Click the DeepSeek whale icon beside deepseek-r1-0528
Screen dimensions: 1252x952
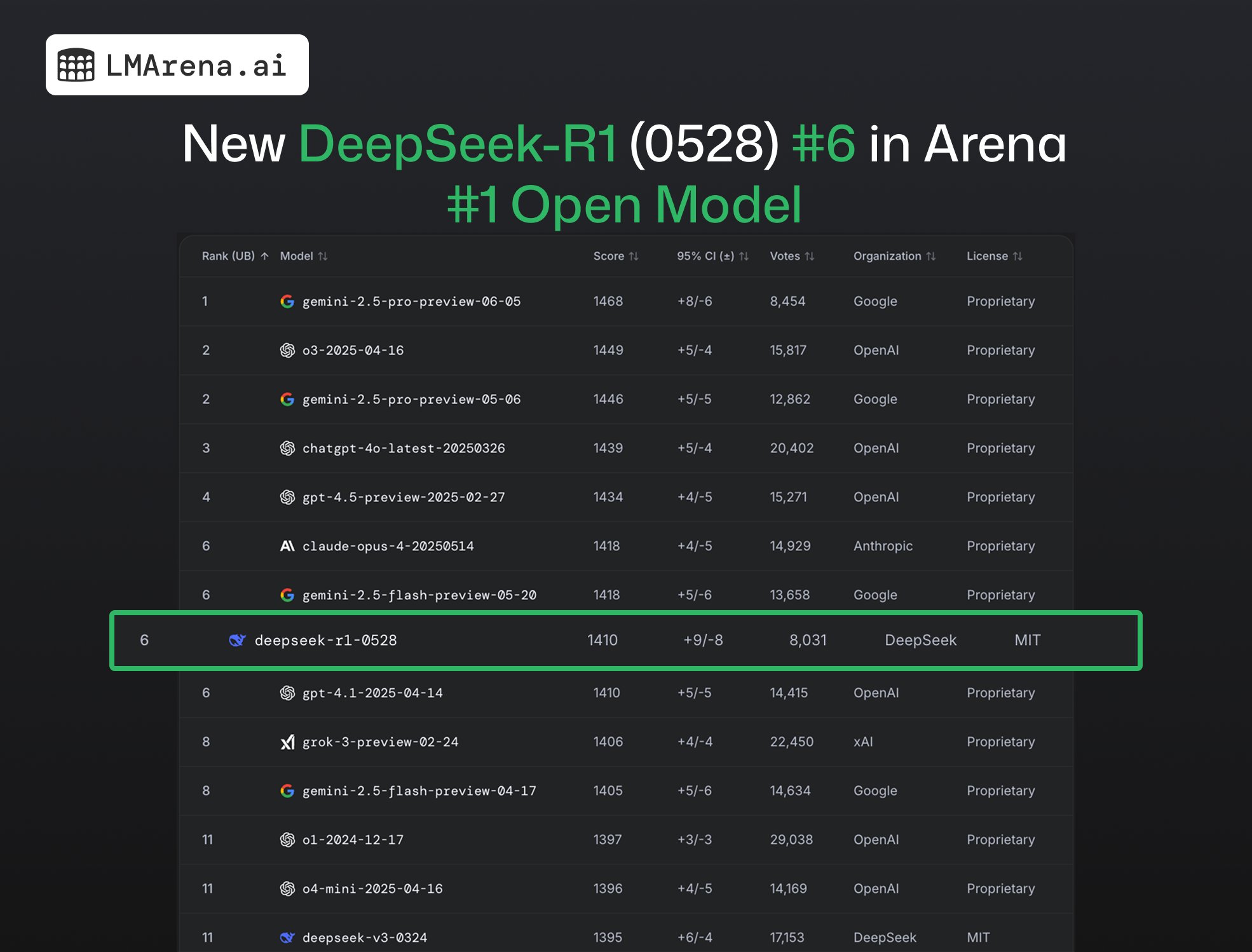pyautogui.click(x=236, y=641)
